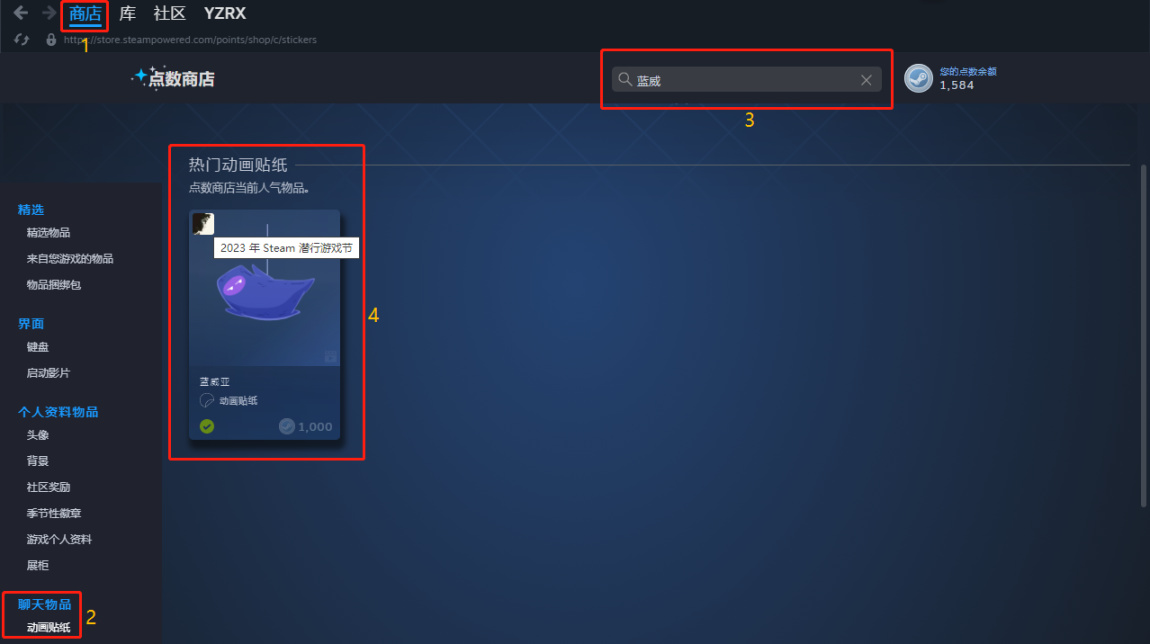Click the 热门动画贴纸 section heading

(238, 165)
